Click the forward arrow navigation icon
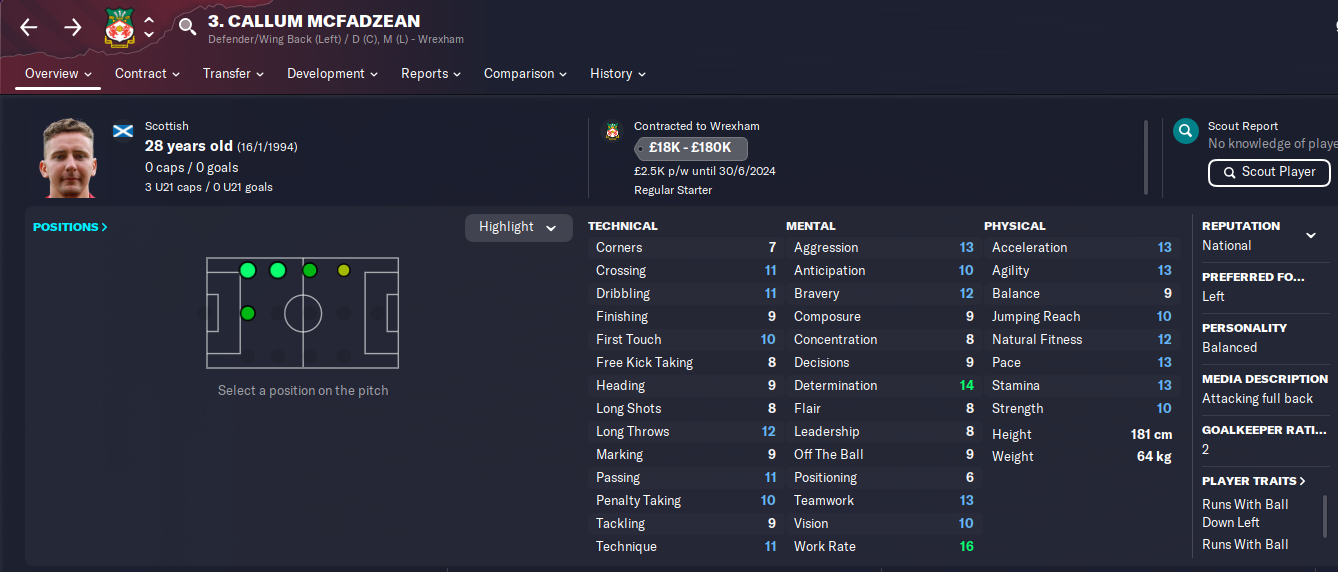This screenshot has height=572, width=1338. pyautogui.click(x=73, y=27)
